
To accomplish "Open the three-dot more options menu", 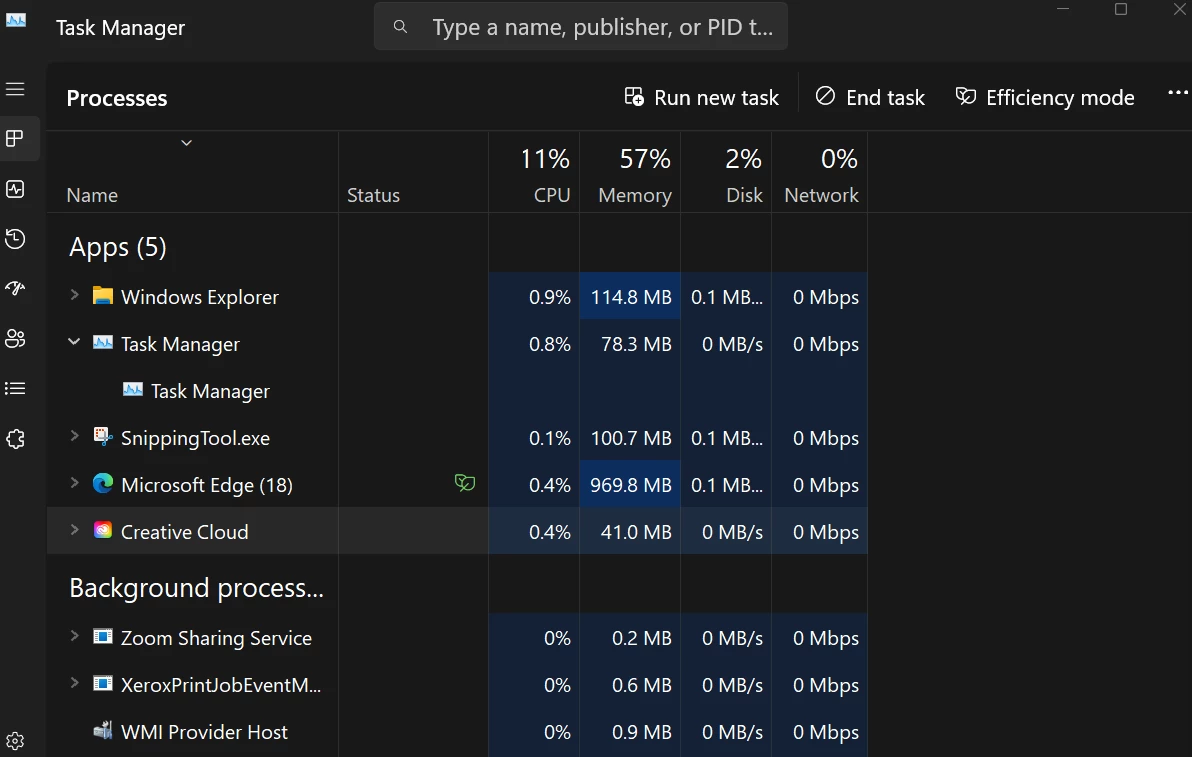I will pyautogui.click(x=1178, y=93).
